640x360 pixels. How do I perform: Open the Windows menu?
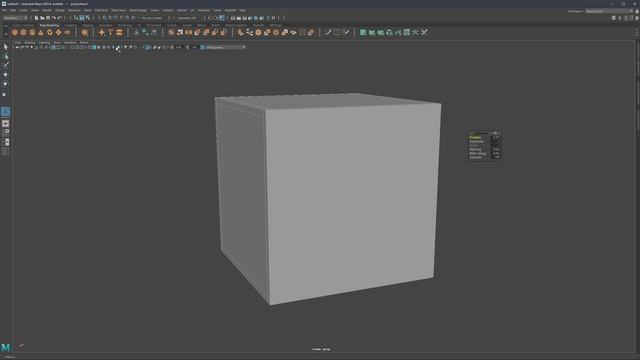[74, 10]
